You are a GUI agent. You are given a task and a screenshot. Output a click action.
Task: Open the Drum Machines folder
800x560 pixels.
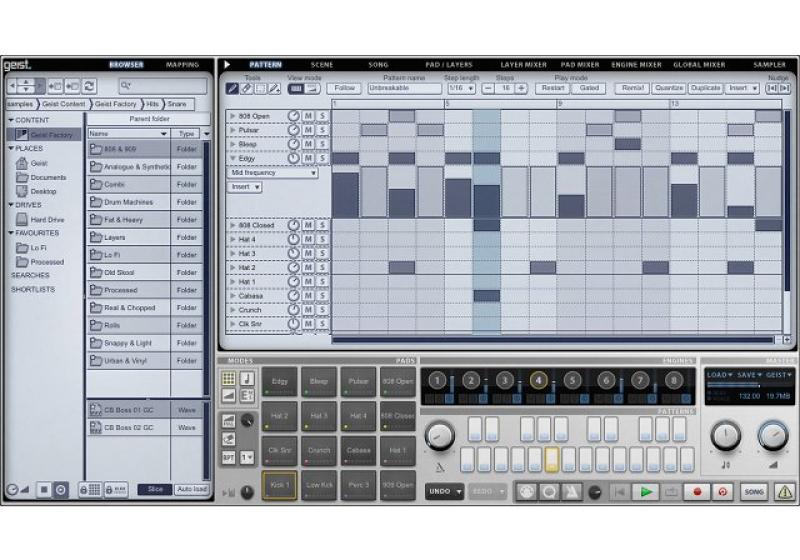pyautogui.click(x=128, y=202)
